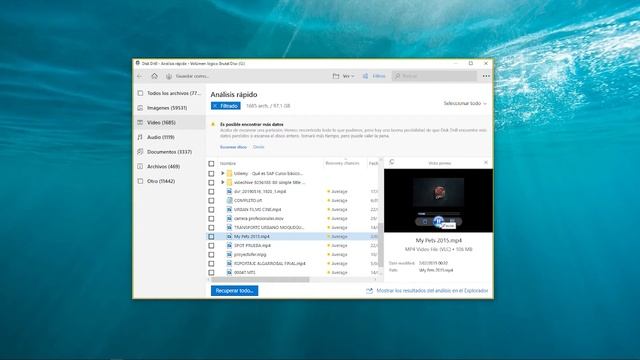Go back with the arrow icon
Image resolution: width=640 pixels, height=360 pixels.
[140, 76]
